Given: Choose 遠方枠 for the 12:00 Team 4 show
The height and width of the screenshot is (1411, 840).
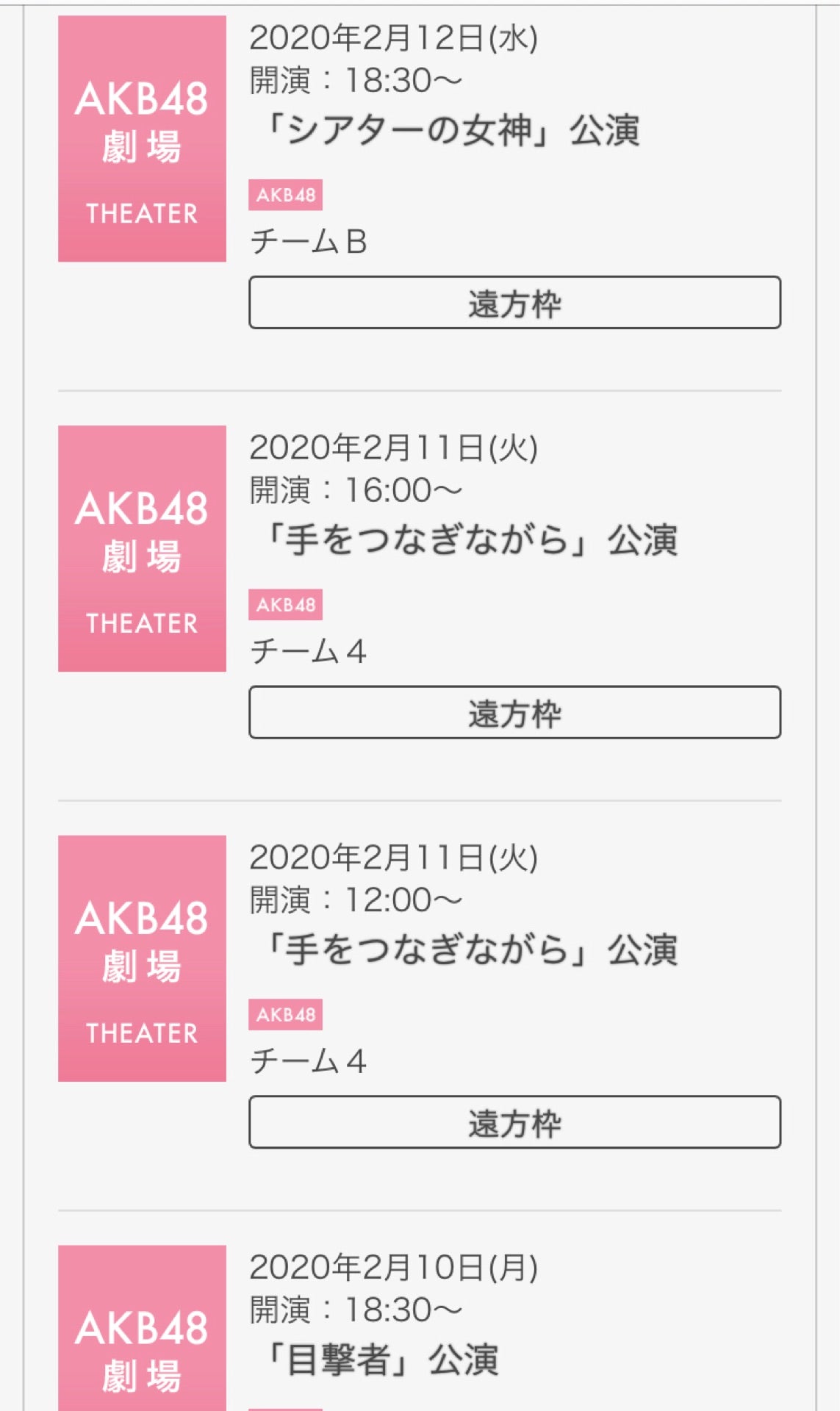Looking at the screenshot, I should tap(514, 1122).
